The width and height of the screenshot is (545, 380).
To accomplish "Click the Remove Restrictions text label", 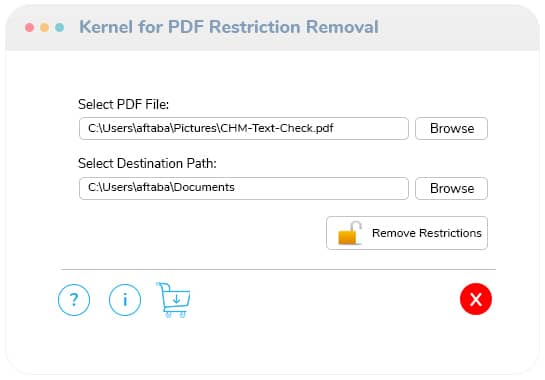I will tap(427, 233).
